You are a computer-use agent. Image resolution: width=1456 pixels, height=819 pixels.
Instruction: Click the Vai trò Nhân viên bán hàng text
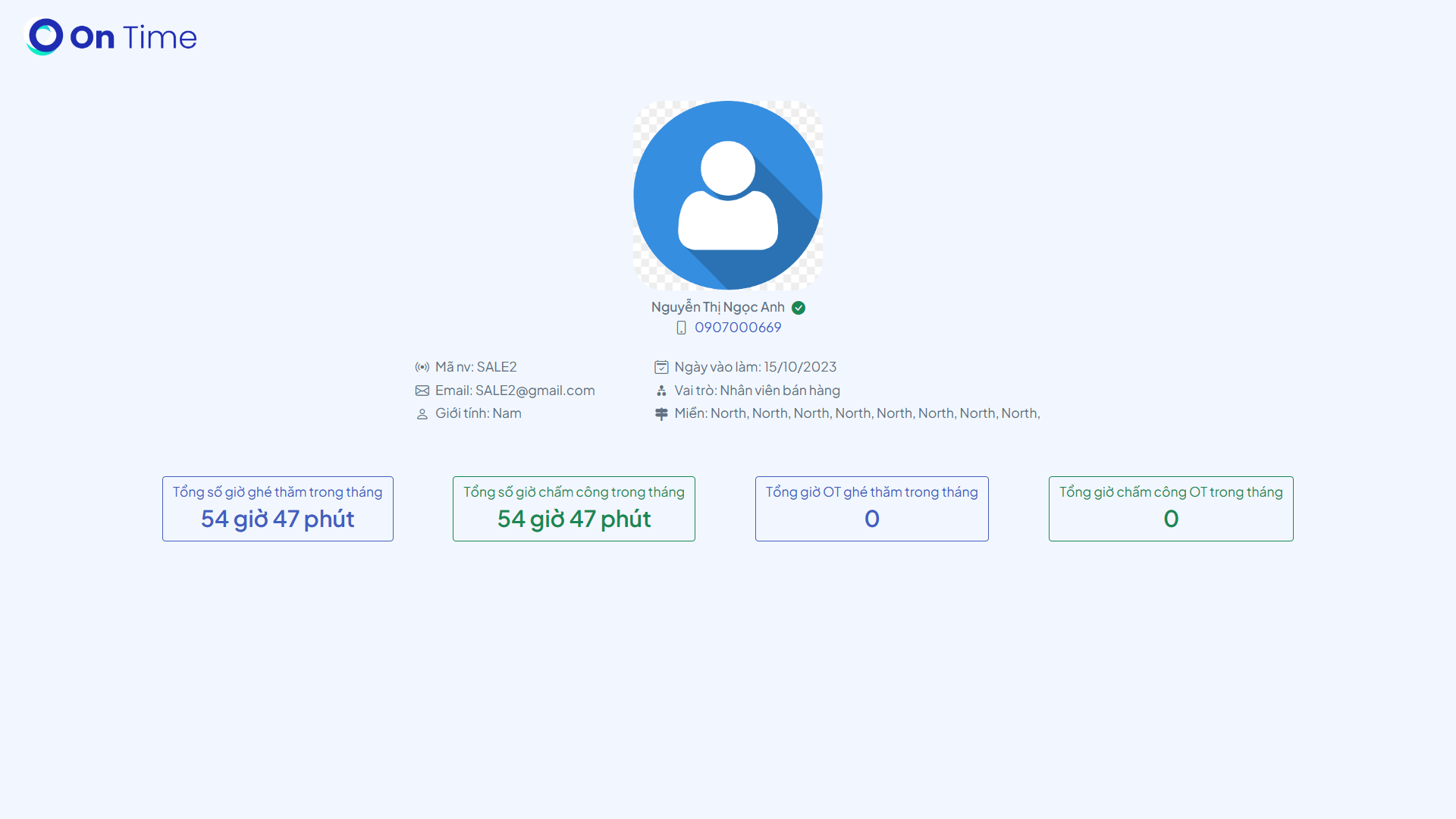(x=757, y=391)
